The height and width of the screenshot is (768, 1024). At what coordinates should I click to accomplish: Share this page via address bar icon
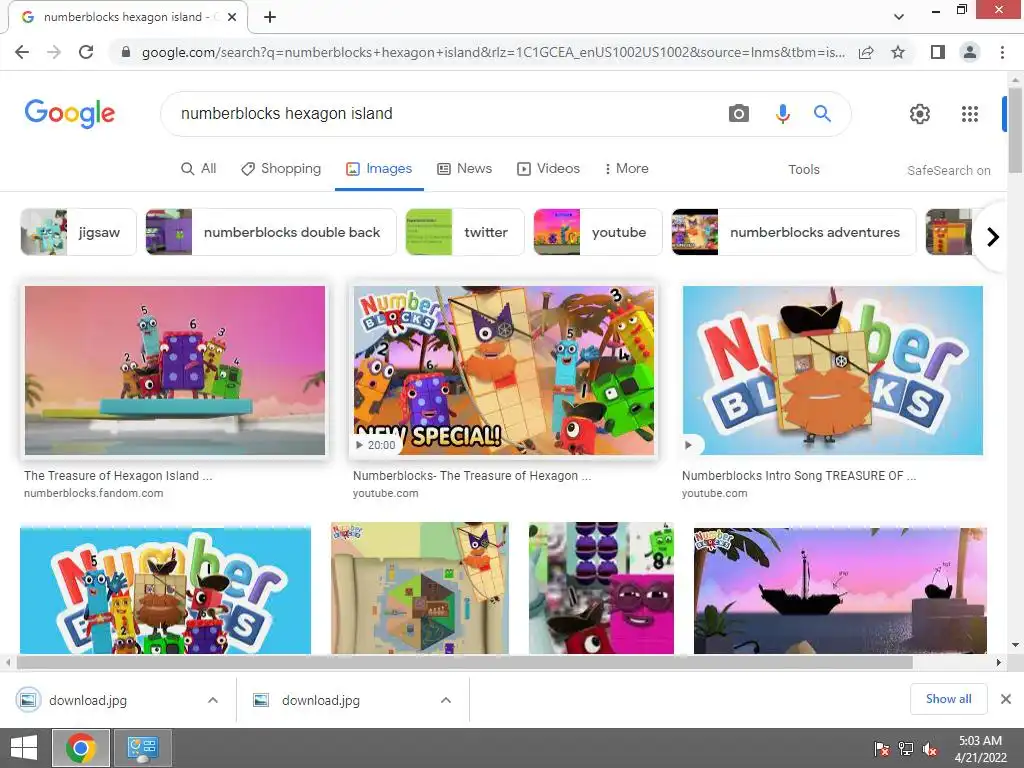(866, 52)
